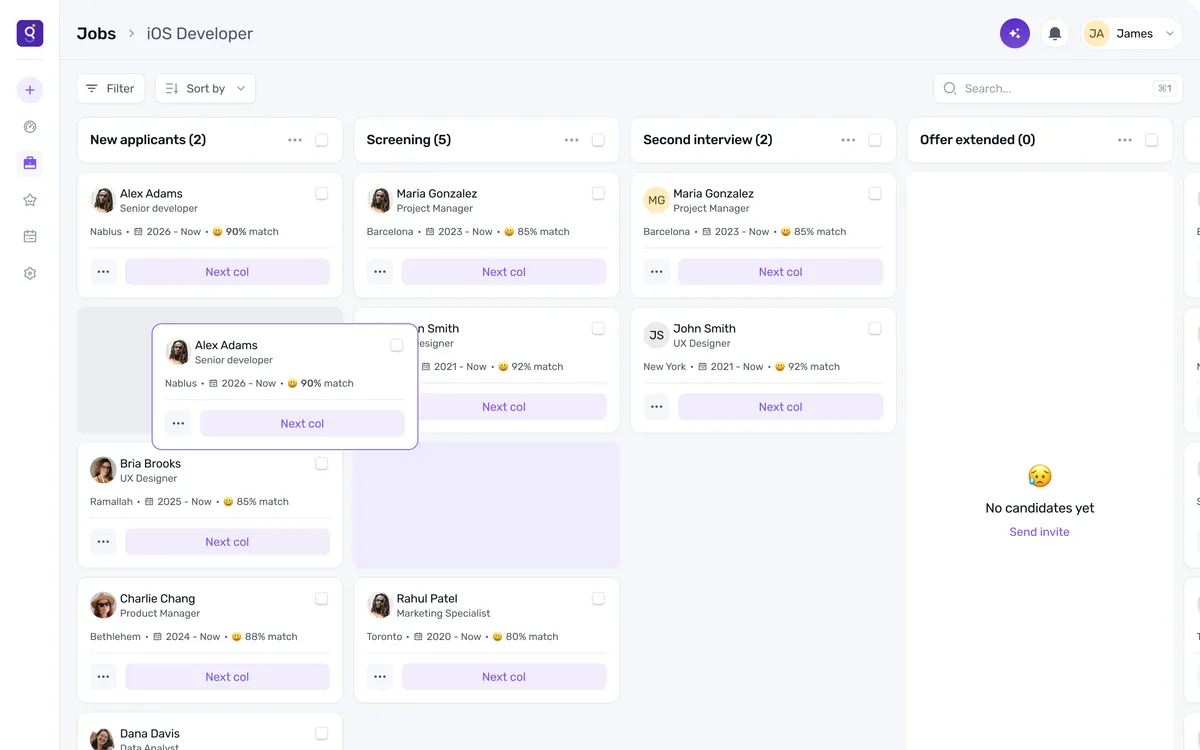Click the AI sparkle button in header
The image size is (1200, 750).
(x=1015, y=33)
